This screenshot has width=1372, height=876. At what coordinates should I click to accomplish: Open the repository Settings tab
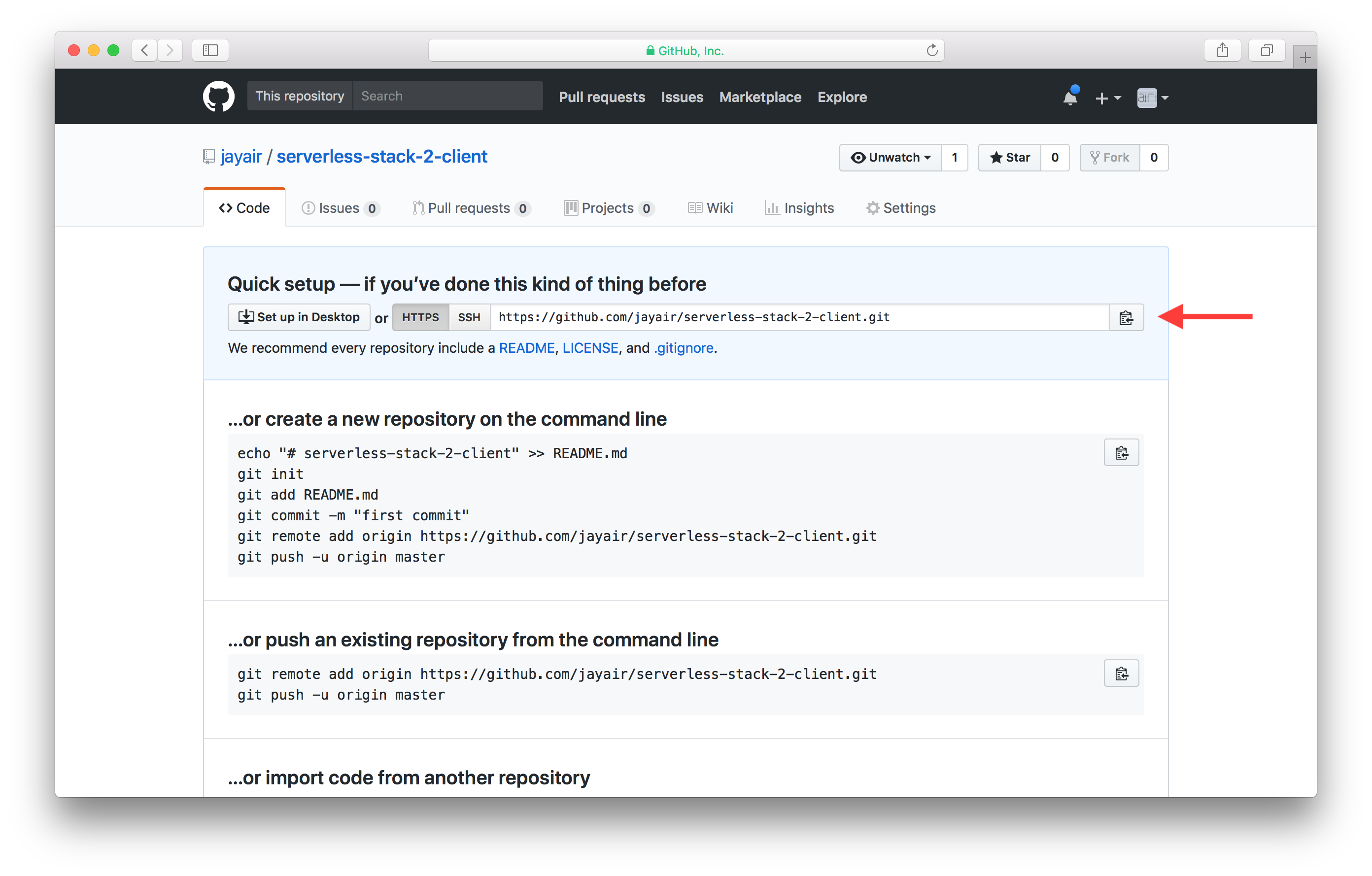(901, 208)
